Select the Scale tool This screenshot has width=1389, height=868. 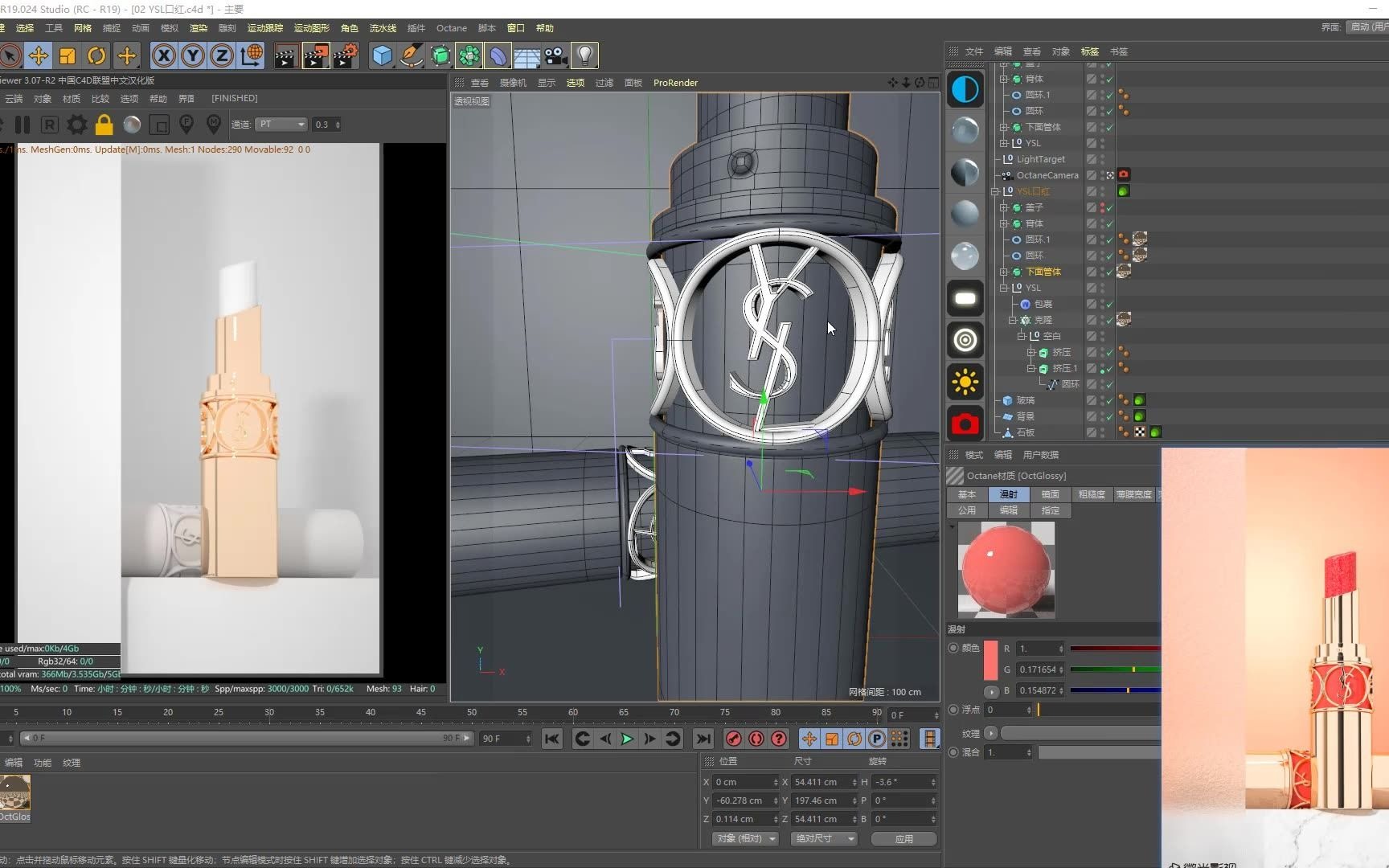click(x=68, y=55)
